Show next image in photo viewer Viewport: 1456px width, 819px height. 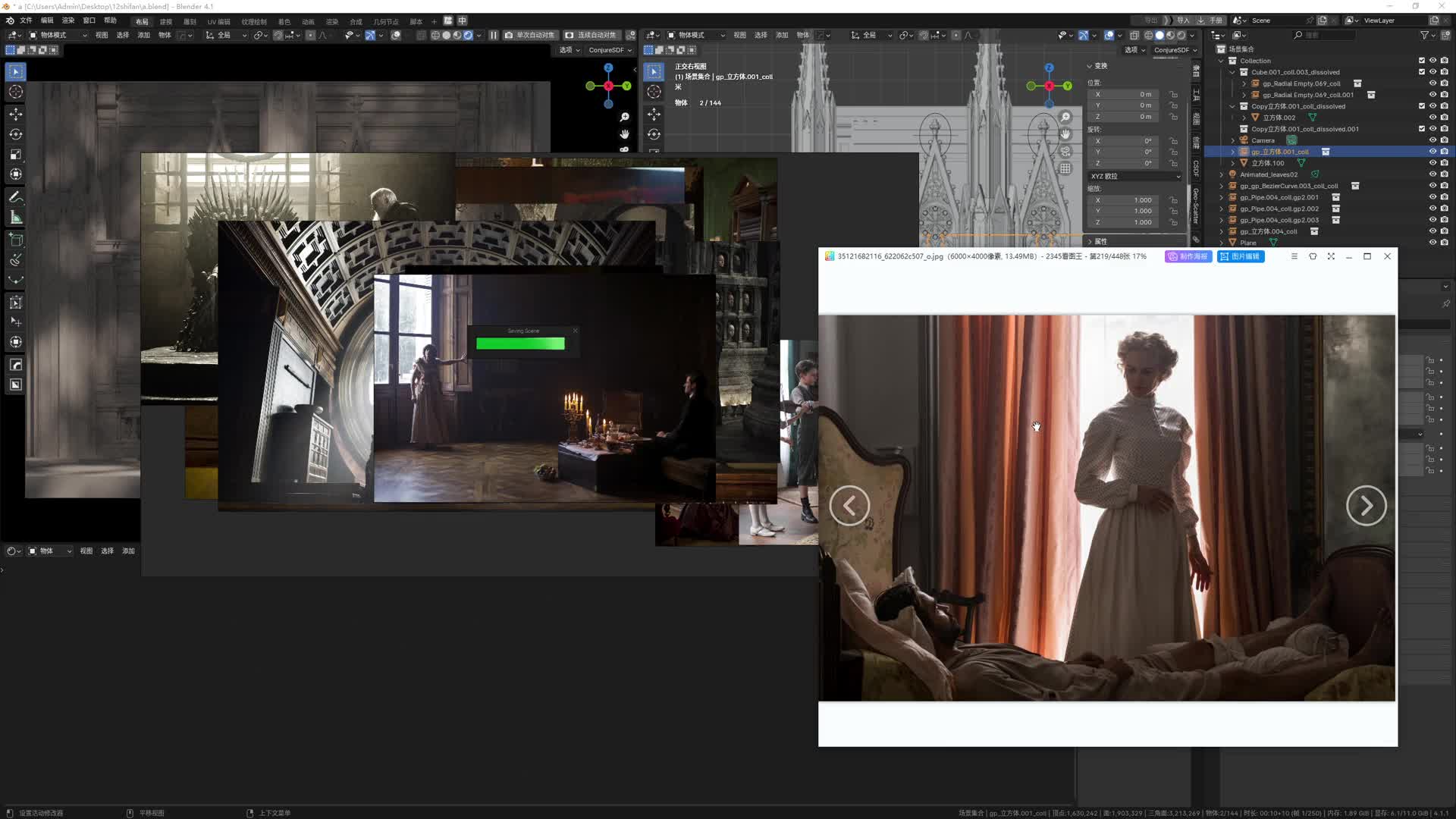[x=1366, y=506]
